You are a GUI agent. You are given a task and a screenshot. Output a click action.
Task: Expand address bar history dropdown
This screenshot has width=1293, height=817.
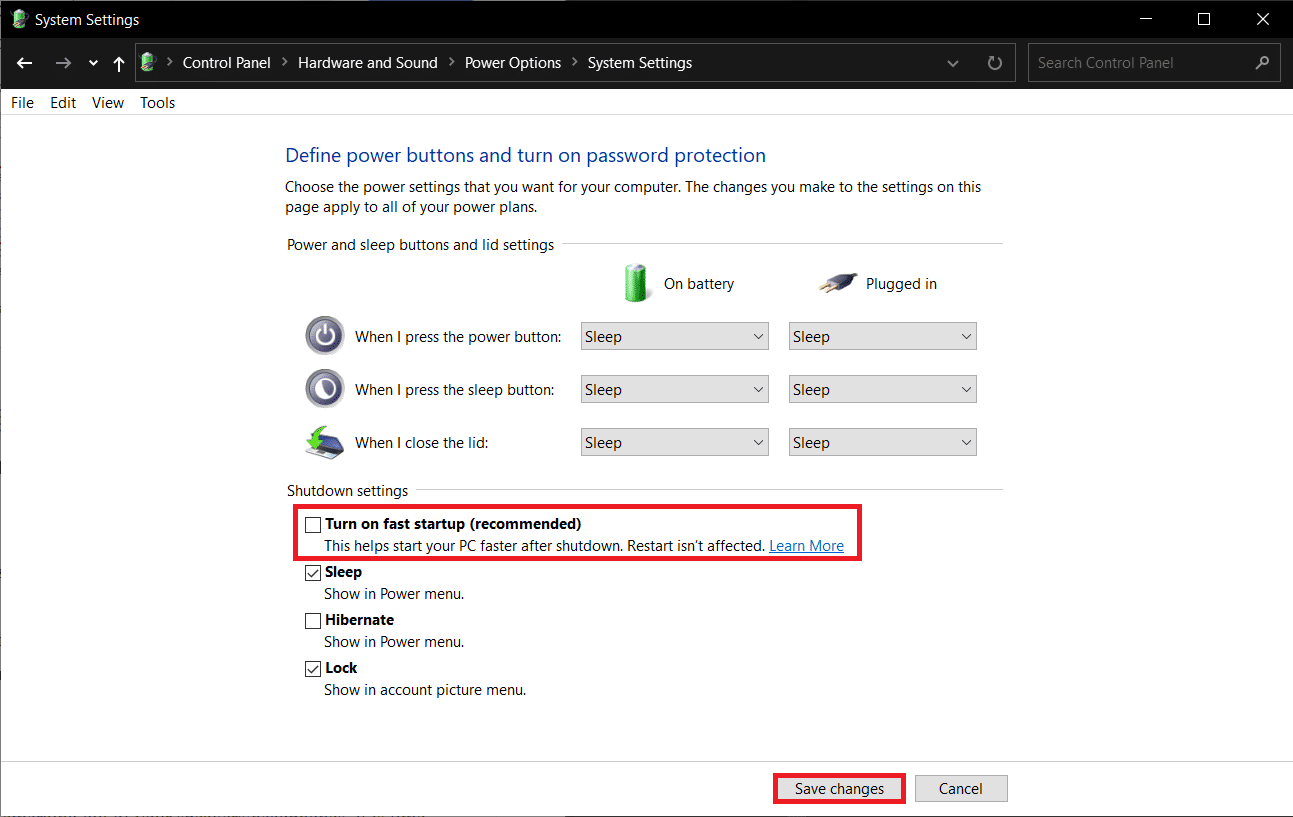click(954, 63)
